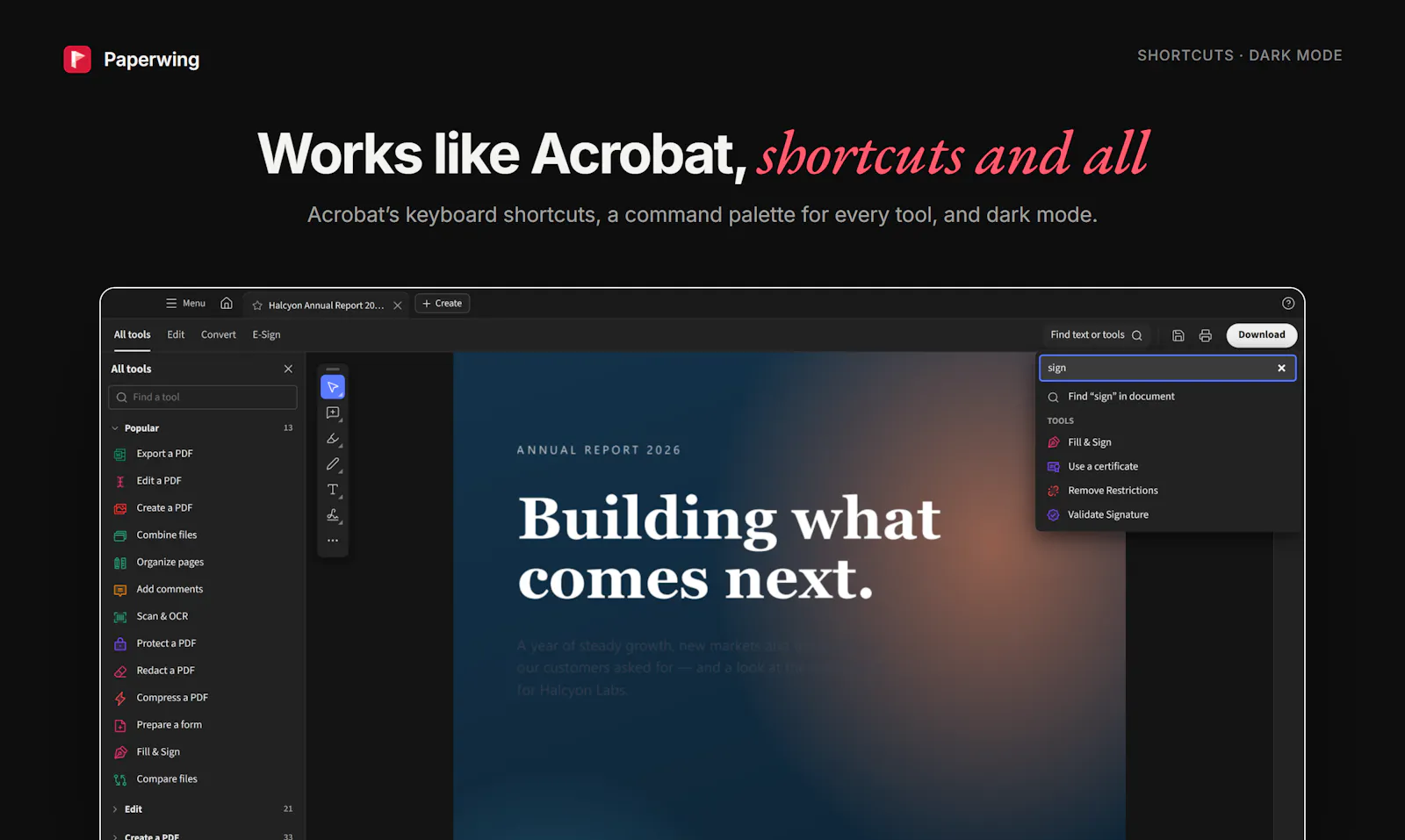Click the home icon
This screenshot has width=1405, height=840.
tap(227, 303)
